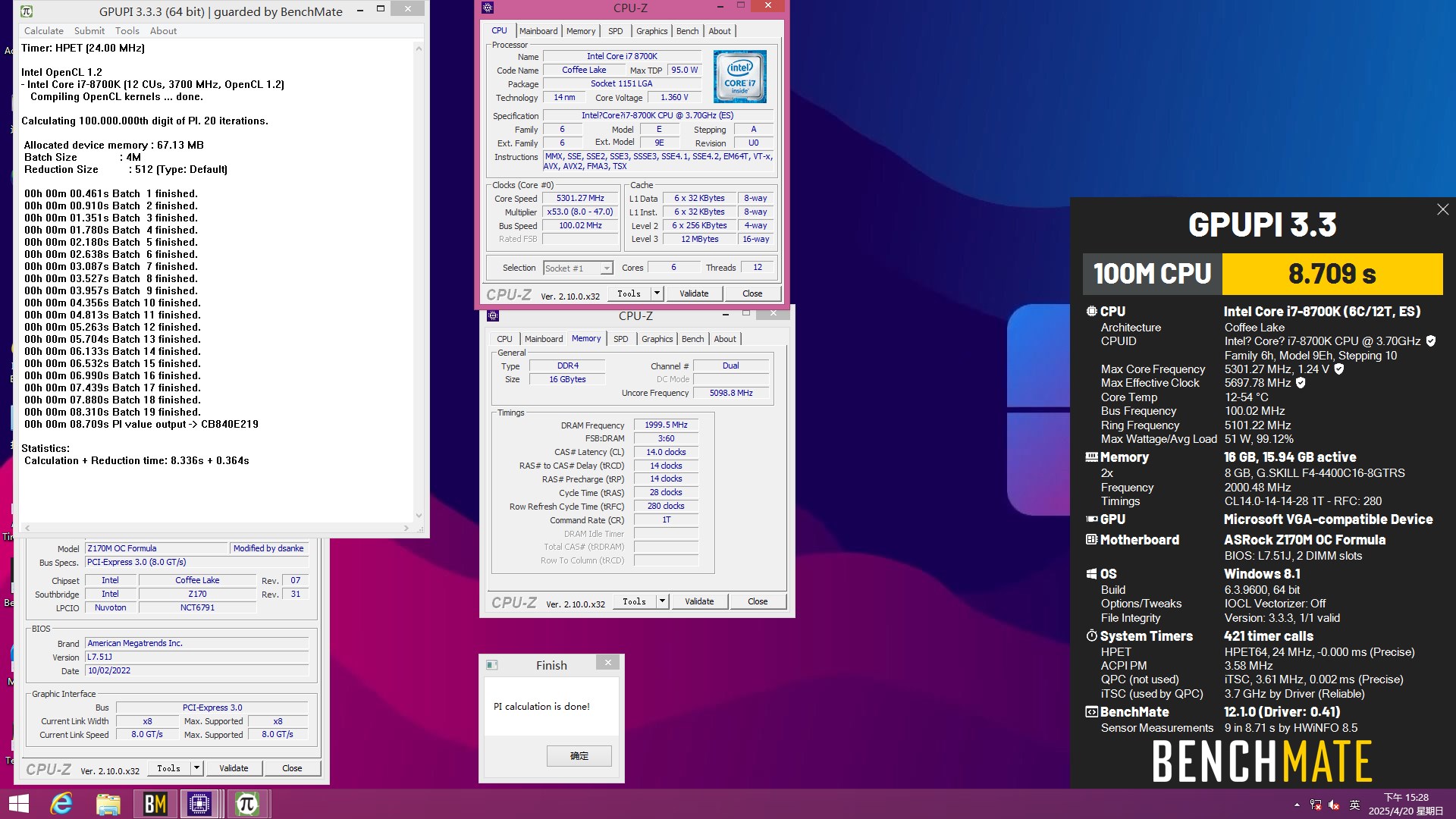The height and width of the screenshot is (819, 1456).
Task: Open Tools menu in GPUPI
Action: [127, 31]
